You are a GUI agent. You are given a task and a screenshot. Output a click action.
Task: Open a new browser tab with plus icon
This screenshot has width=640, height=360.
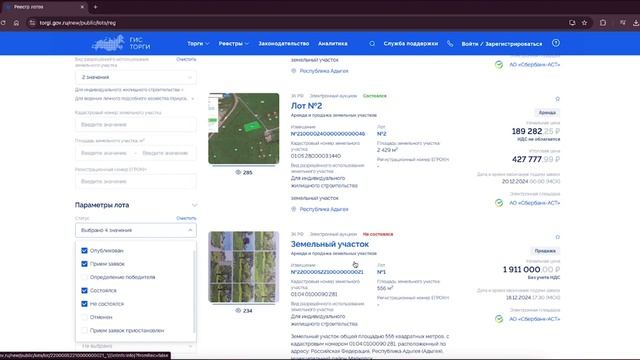click(x=96, y=7)
